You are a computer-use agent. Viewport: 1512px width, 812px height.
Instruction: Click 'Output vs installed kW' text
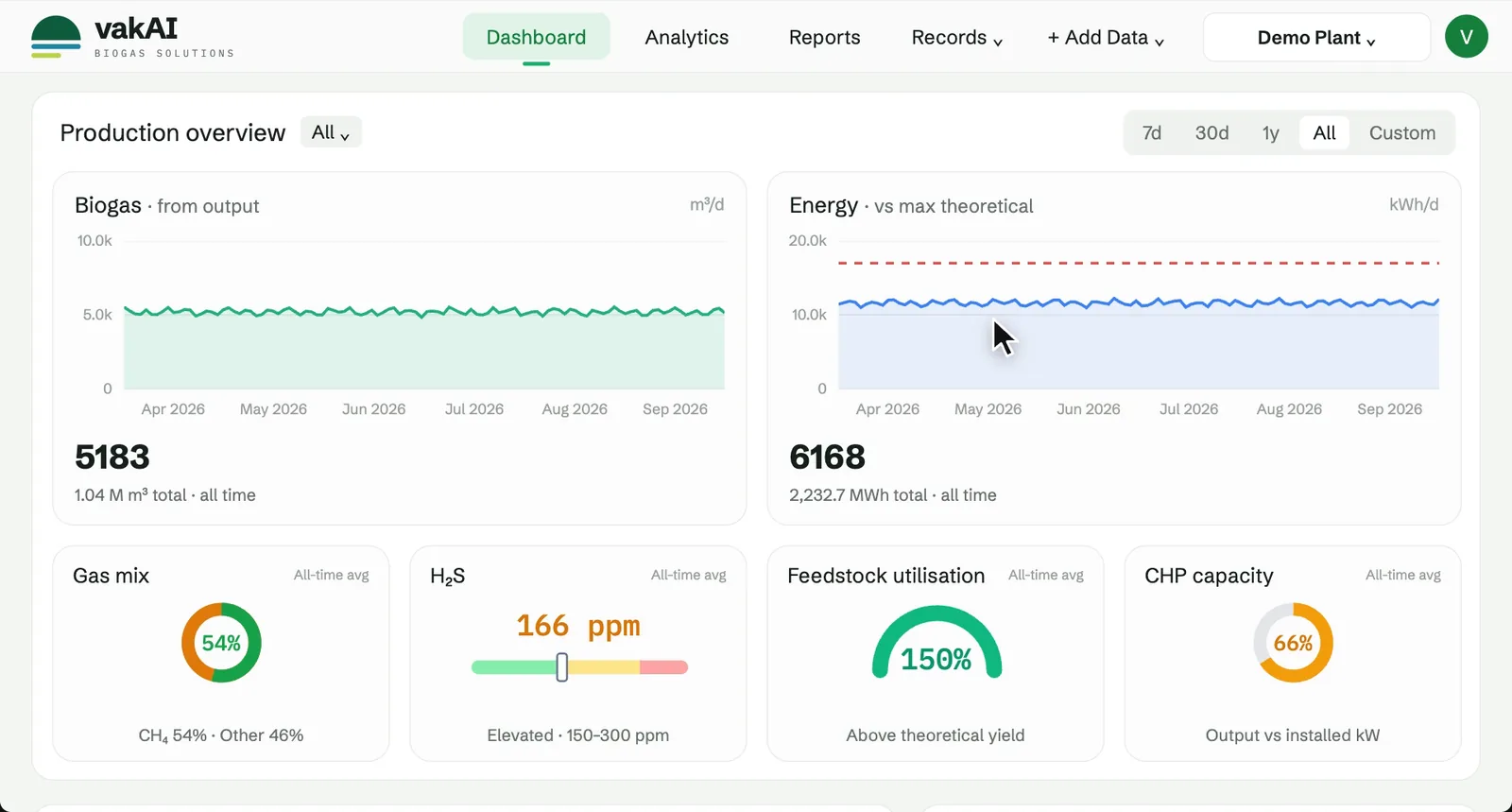[1293, 735]
